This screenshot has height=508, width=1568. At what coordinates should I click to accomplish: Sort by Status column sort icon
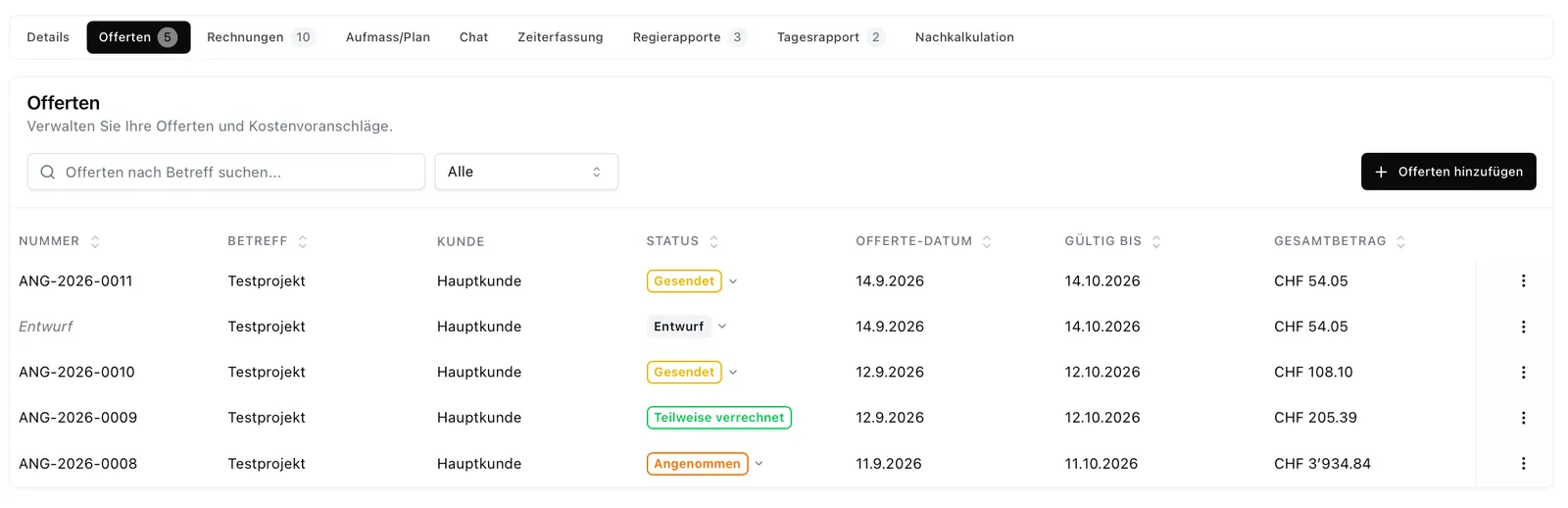pos(714,241)
